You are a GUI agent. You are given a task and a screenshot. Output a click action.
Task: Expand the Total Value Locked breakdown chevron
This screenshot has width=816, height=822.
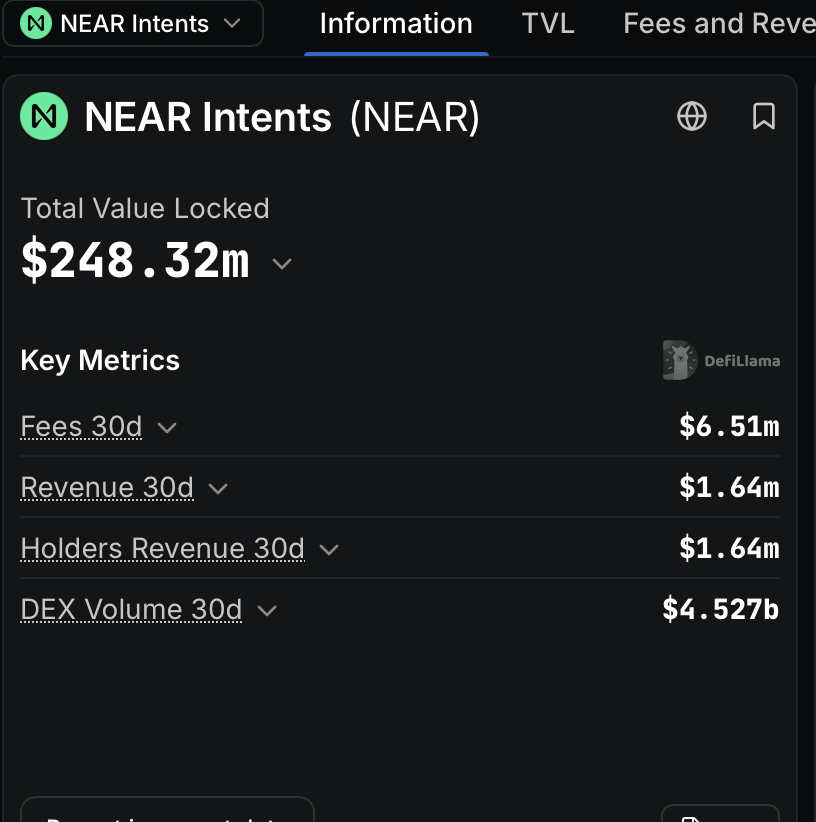coord(282,263)
